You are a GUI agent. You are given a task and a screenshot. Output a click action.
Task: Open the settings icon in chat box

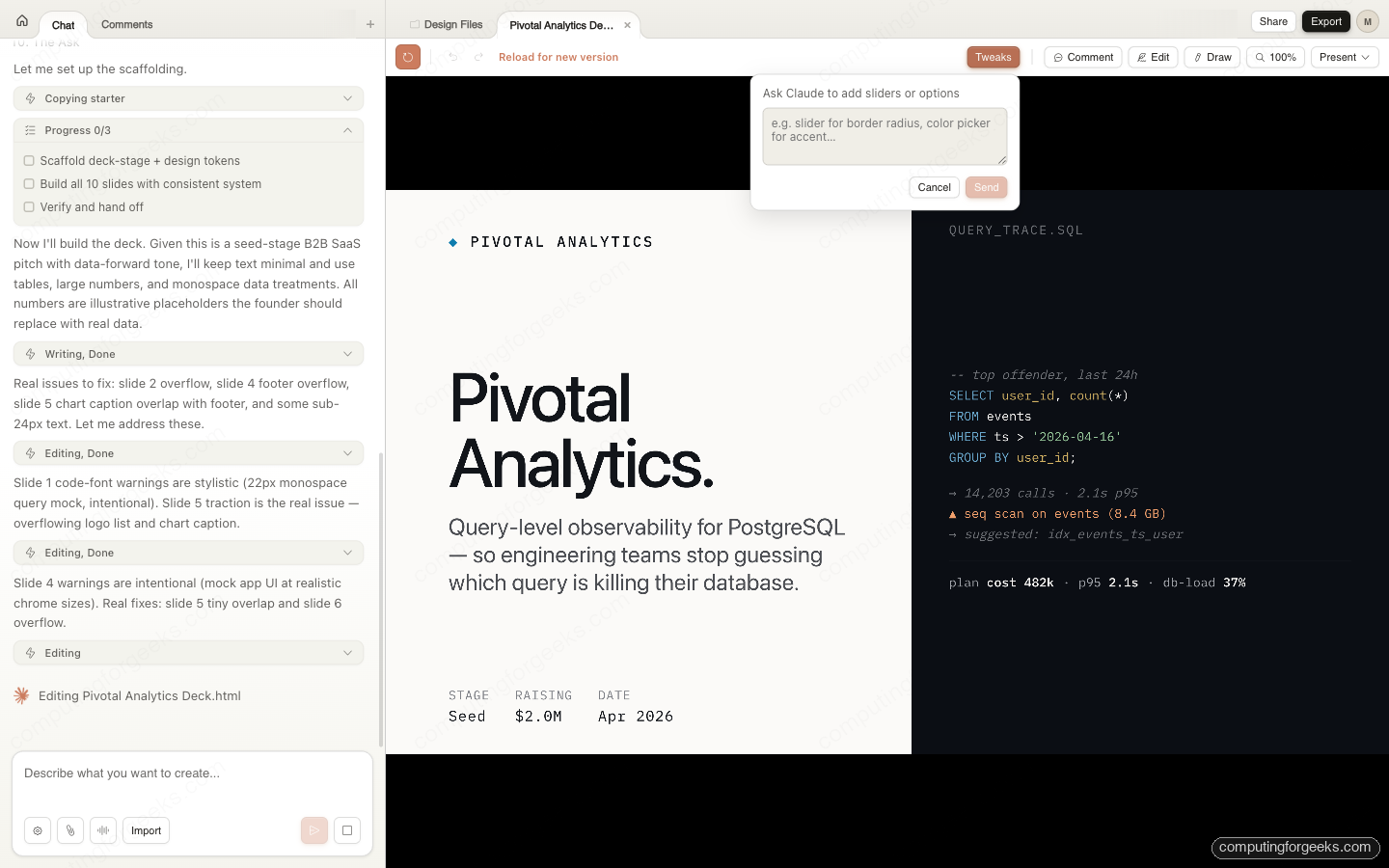click(x=38, y=830)
